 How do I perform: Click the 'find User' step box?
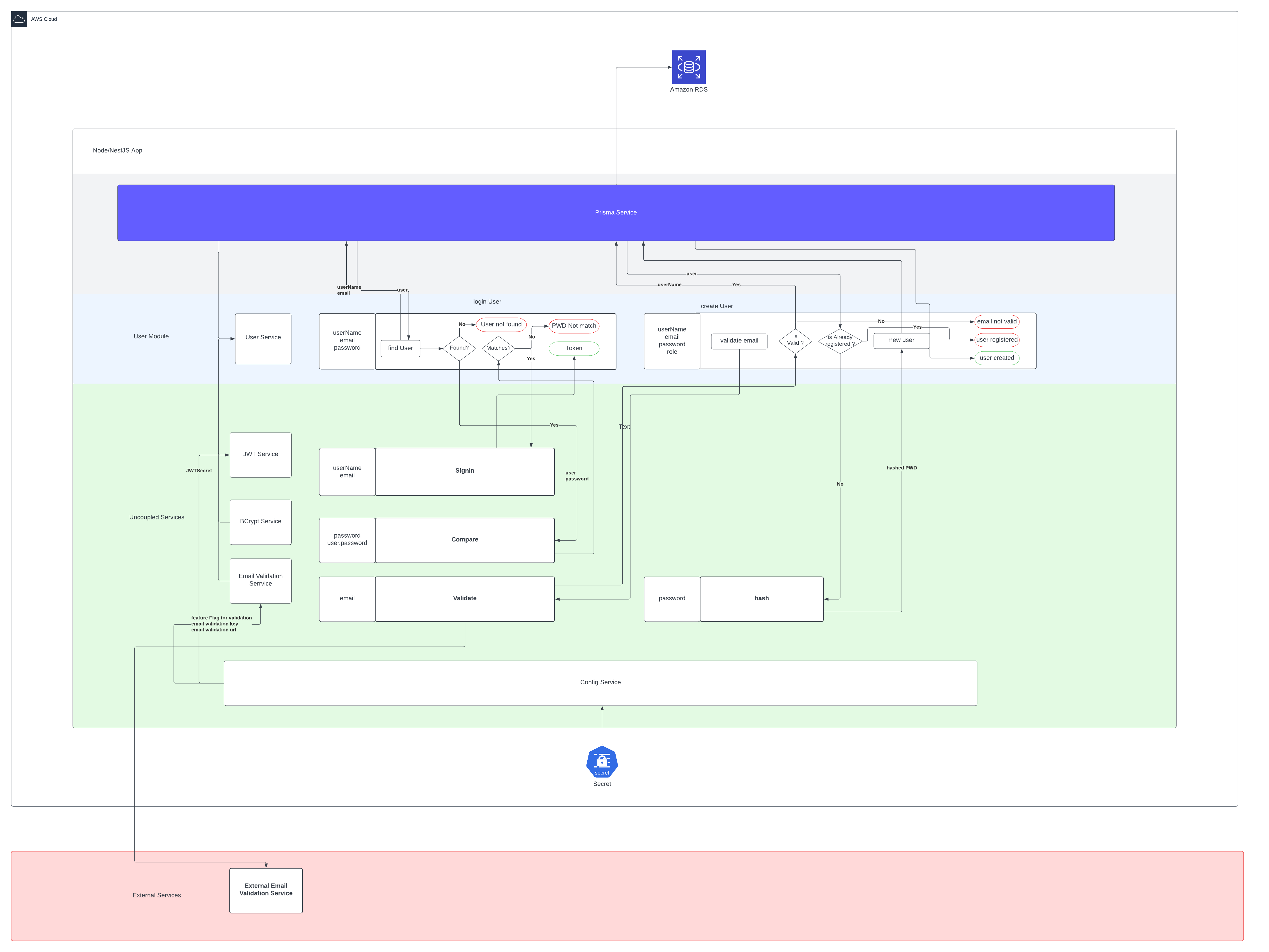[400, 348]
